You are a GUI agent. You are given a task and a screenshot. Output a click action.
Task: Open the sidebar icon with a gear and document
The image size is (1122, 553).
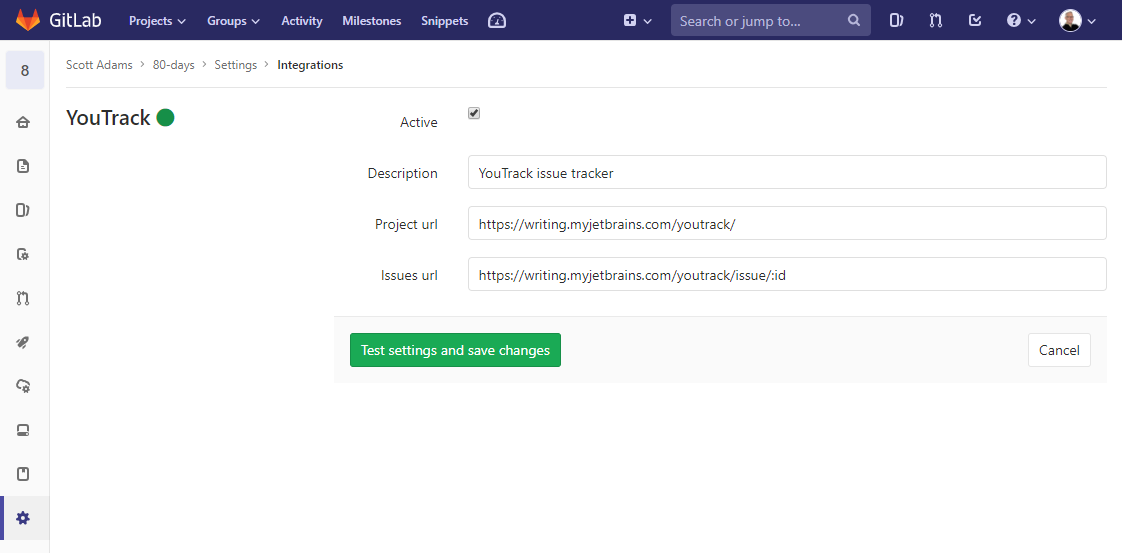pyautogui.click(x=23, y=254)
